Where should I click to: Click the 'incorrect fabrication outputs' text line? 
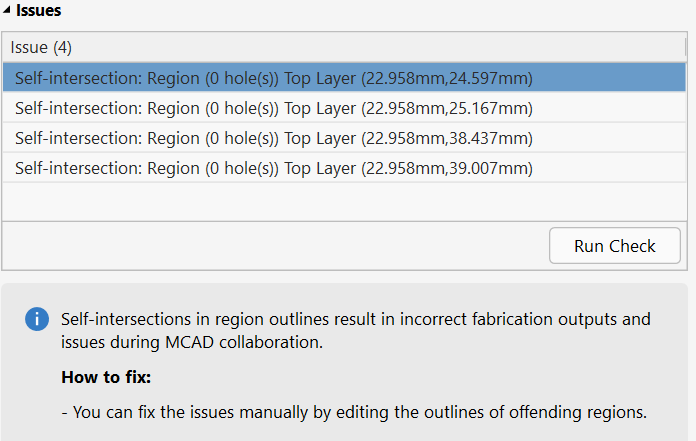(355, 320)
